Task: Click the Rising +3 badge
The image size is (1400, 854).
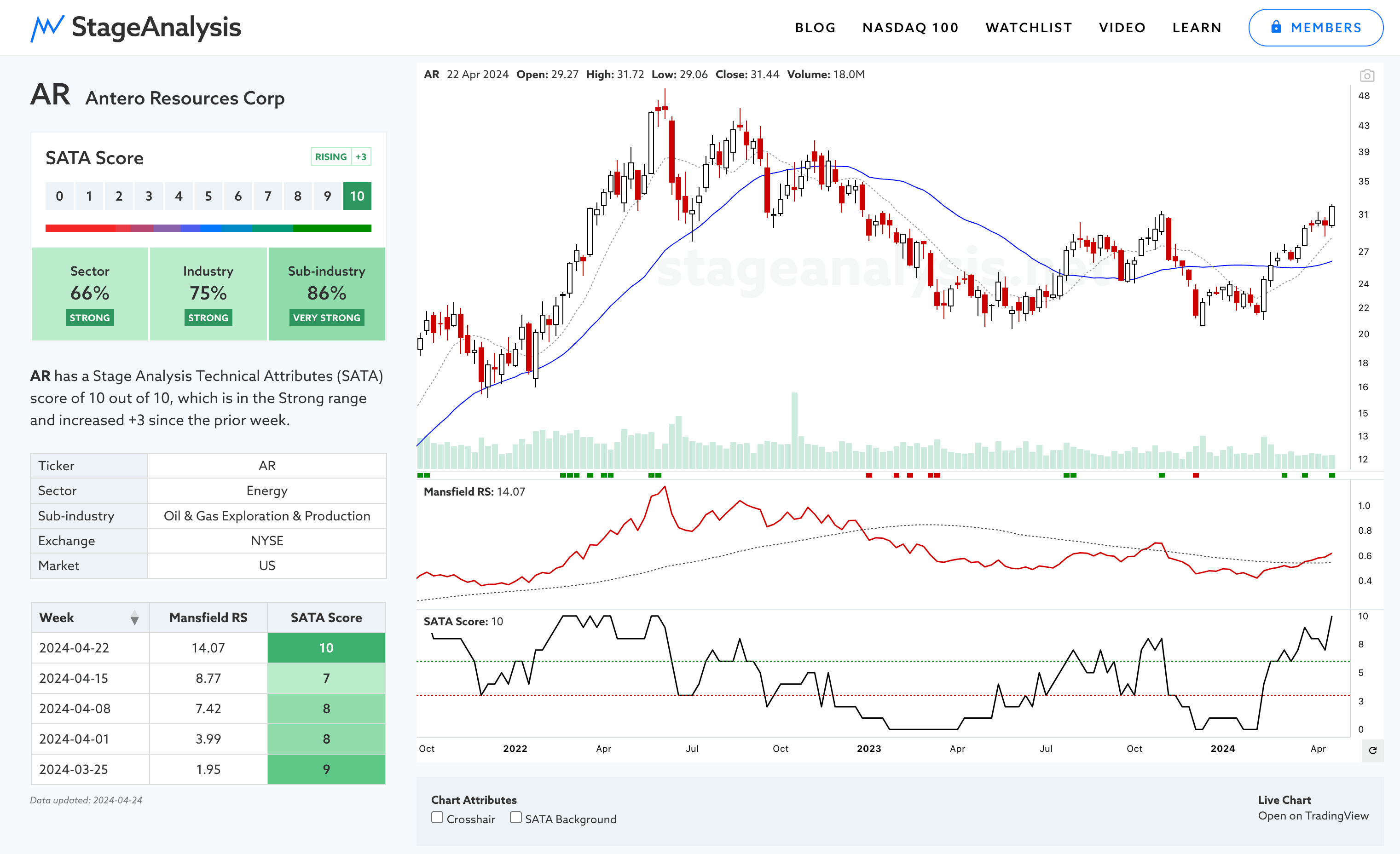Action: click(x=341, y=157)
